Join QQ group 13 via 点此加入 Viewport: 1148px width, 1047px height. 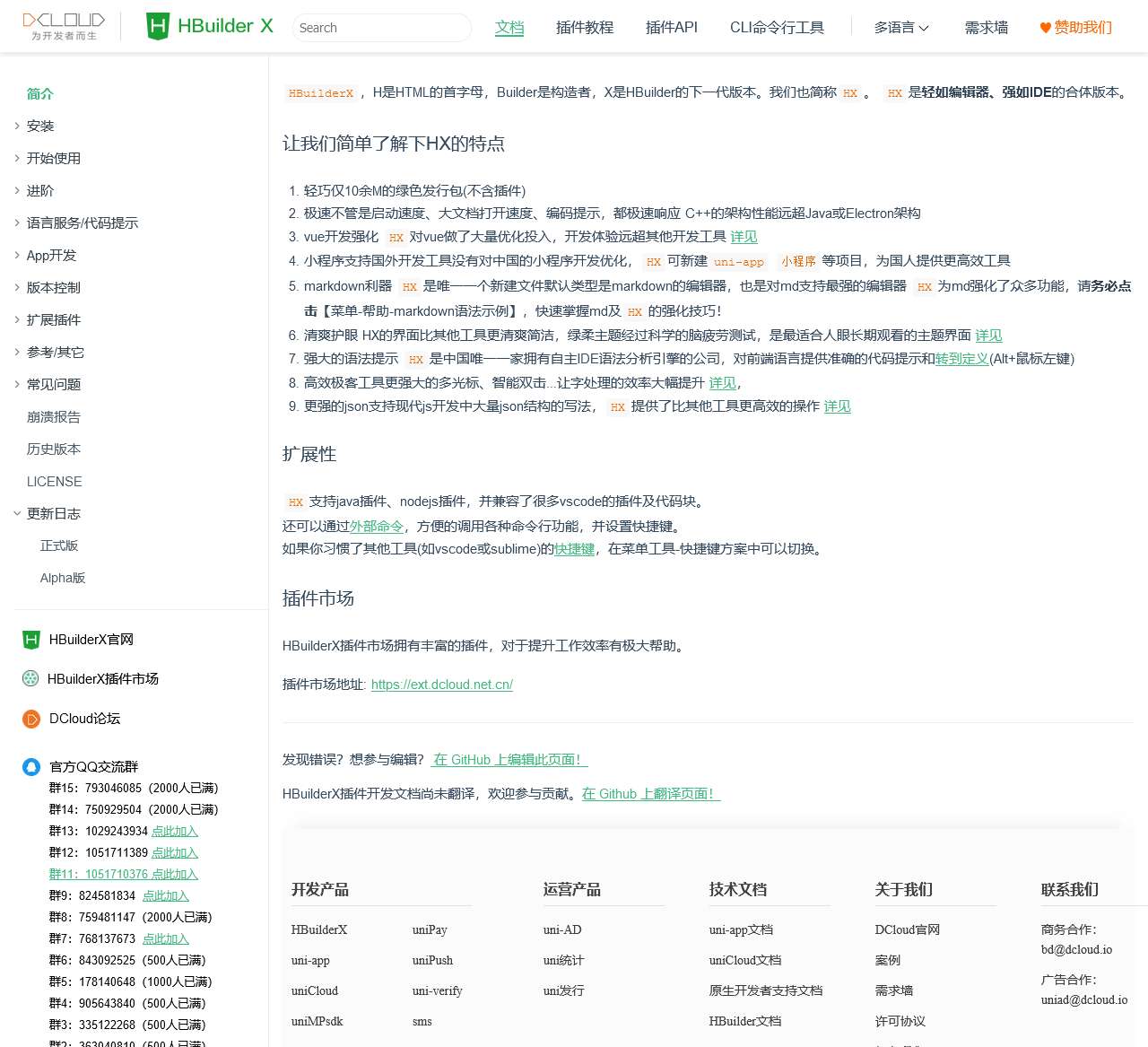[x=175, y=832]
